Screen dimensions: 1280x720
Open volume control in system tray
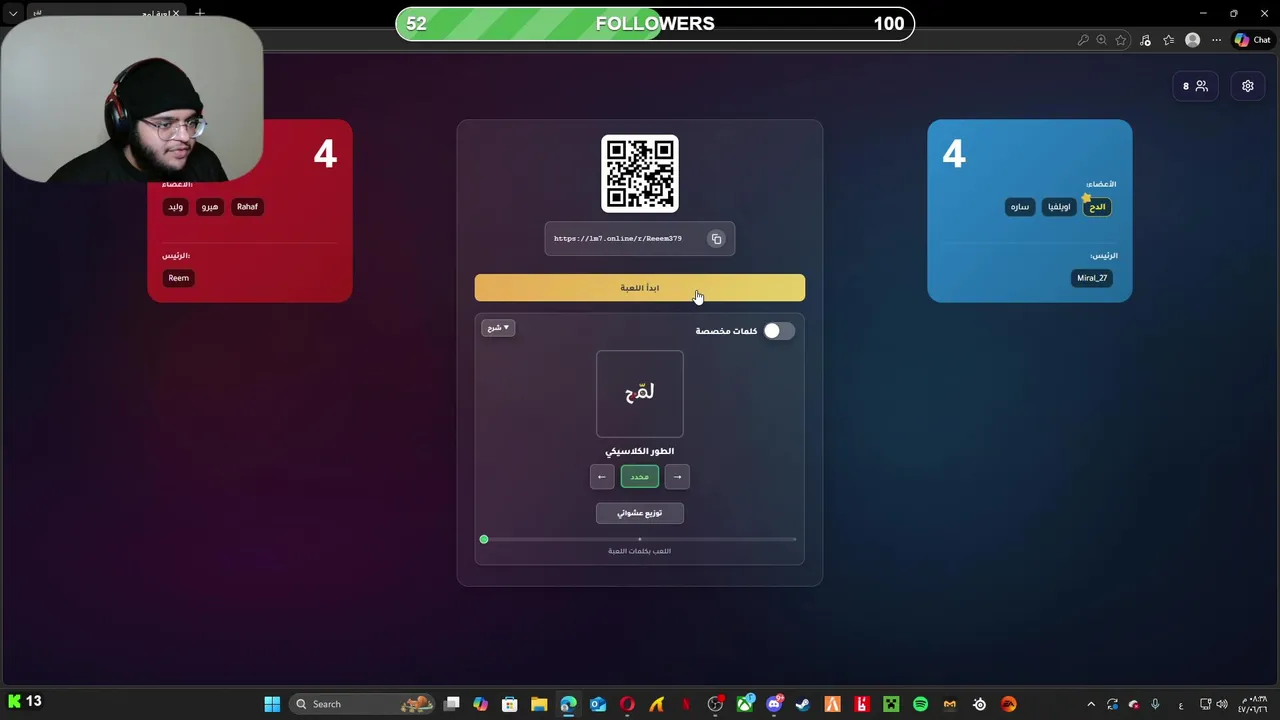[1222, 704]
